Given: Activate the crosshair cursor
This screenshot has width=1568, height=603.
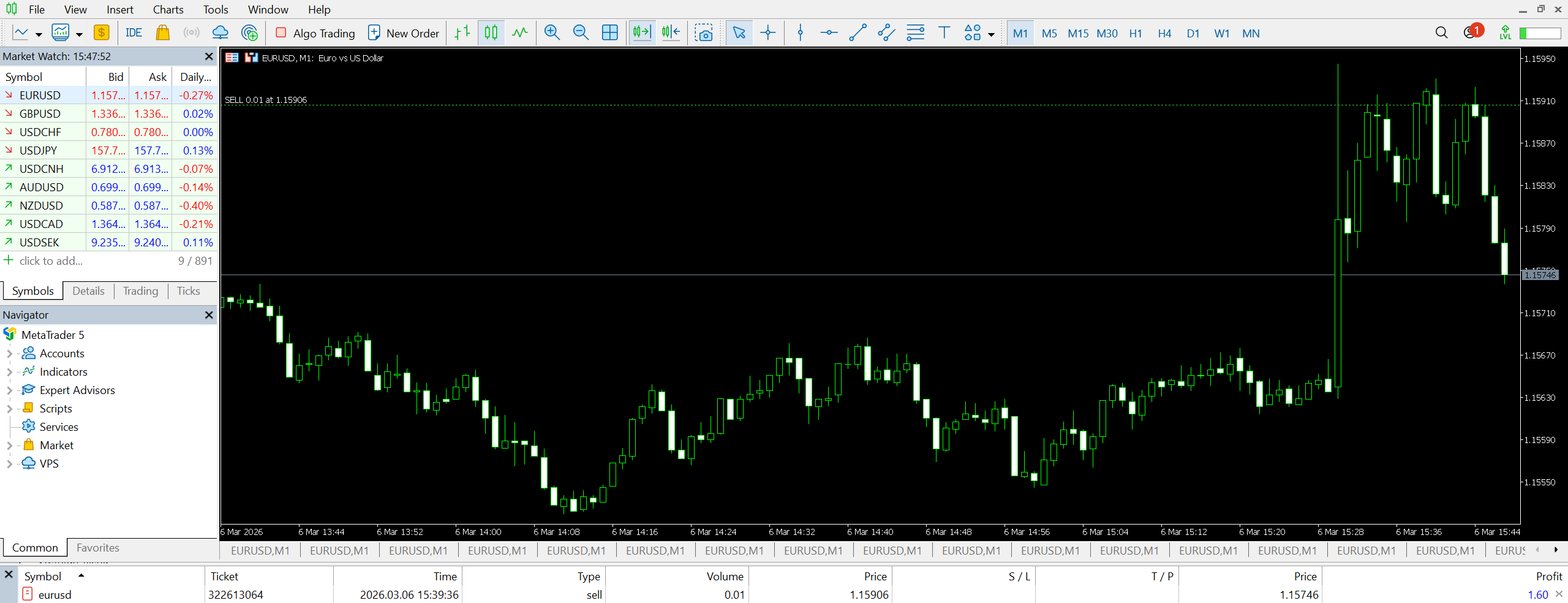Looking at the screenshot, I should pos(768,33).
